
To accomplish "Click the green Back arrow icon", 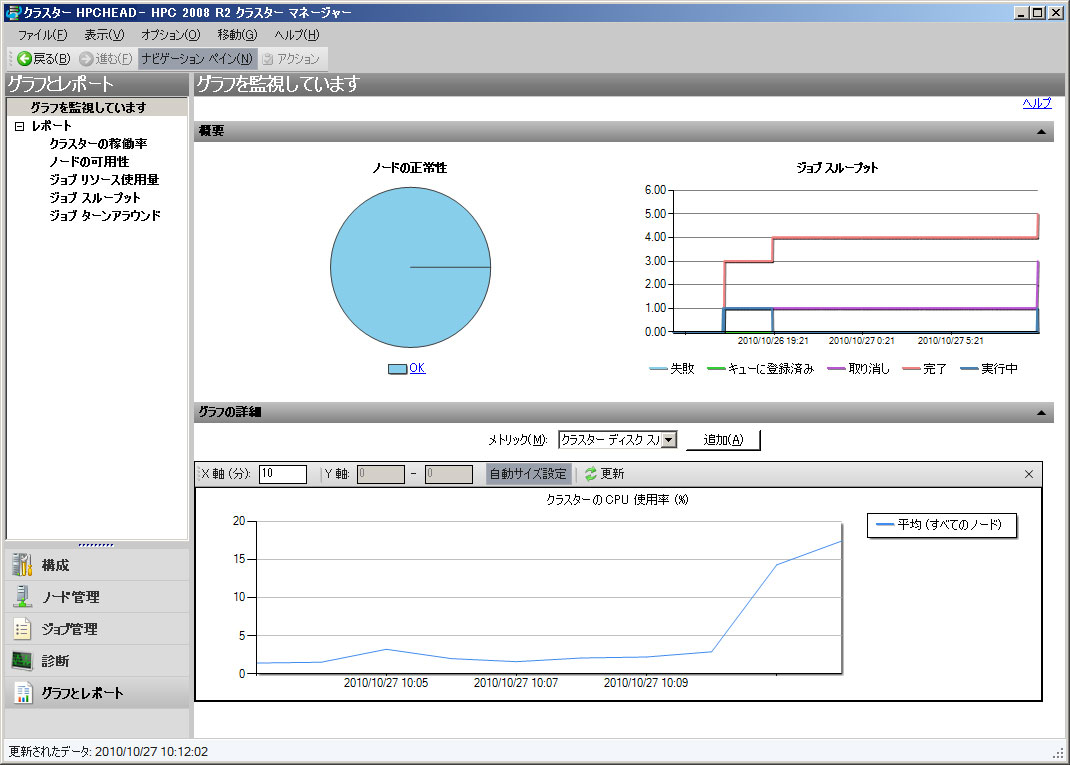I will click(24, 59).
